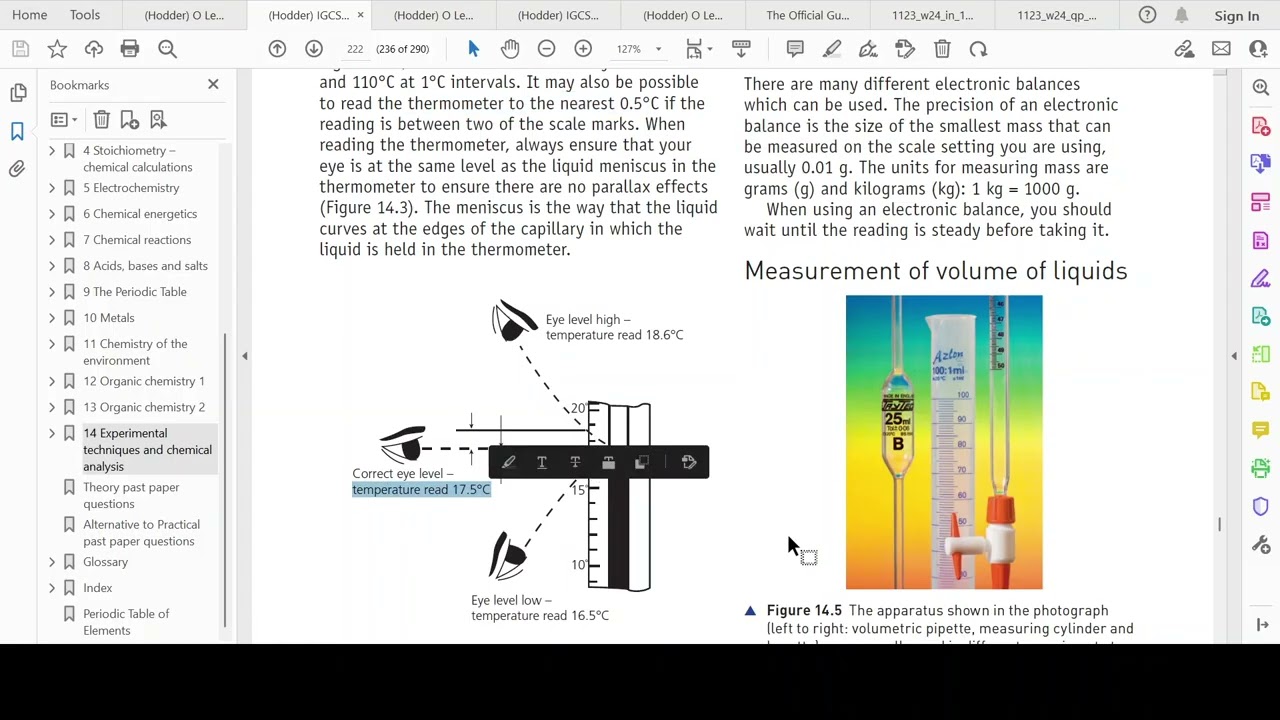The height and width of the screenshot is (720, 1280).
Task: Delete the selected bookmark
Action: point(101,120)
